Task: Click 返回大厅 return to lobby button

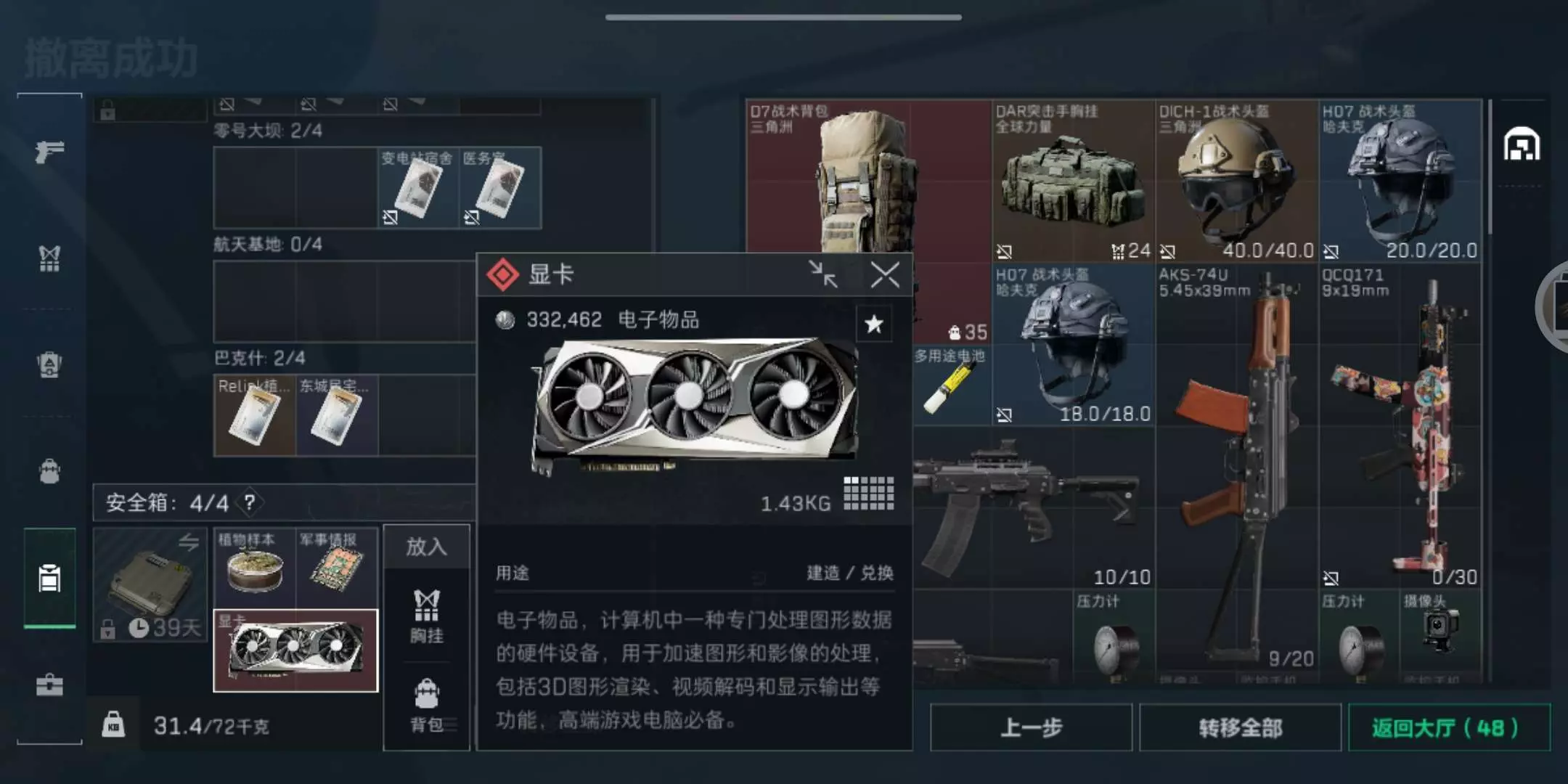Action: 1449,727
